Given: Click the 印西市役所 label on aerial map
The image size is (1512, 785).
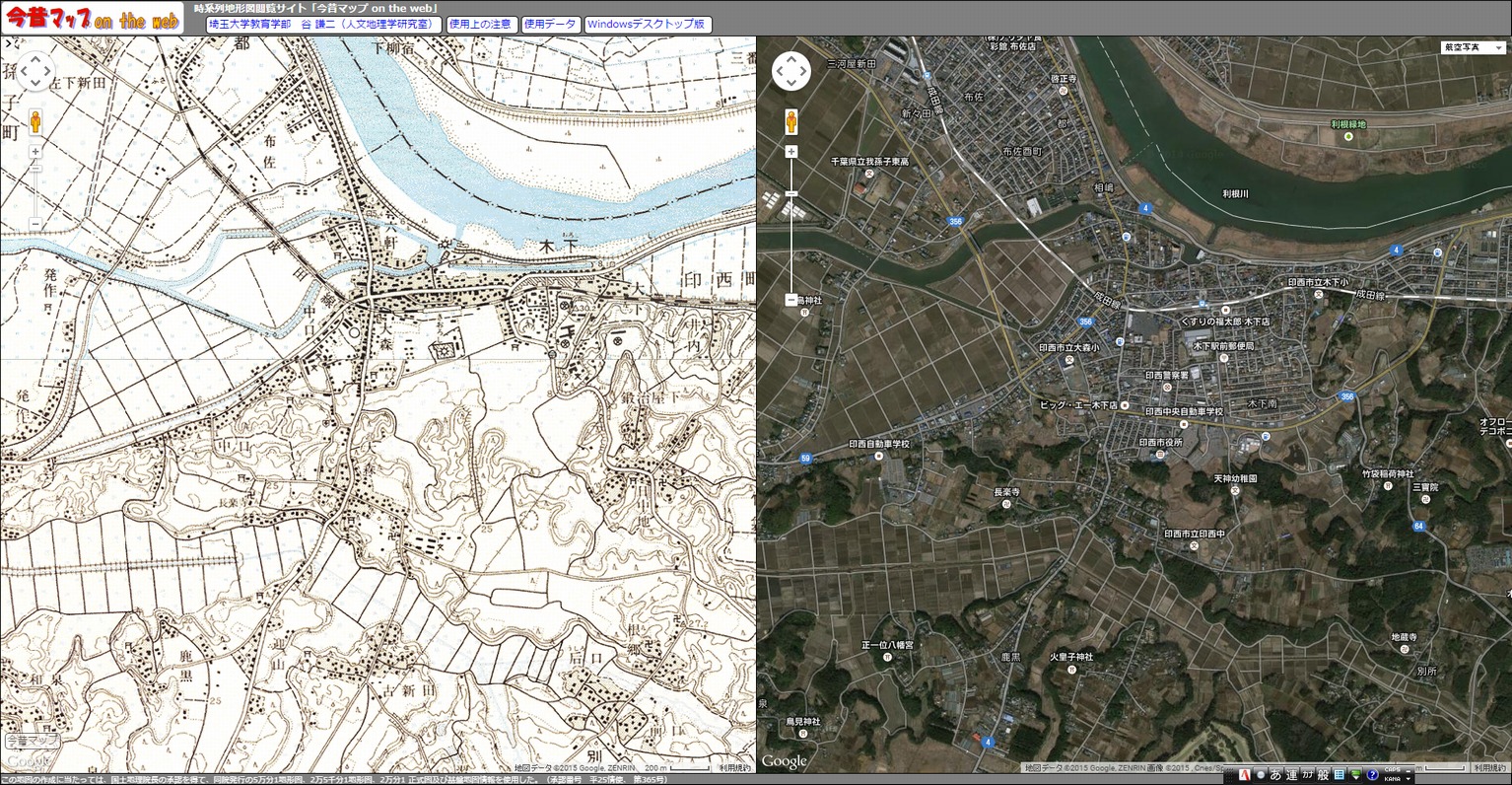Looking at the screenshot, I should click(x=1160, y=443).
